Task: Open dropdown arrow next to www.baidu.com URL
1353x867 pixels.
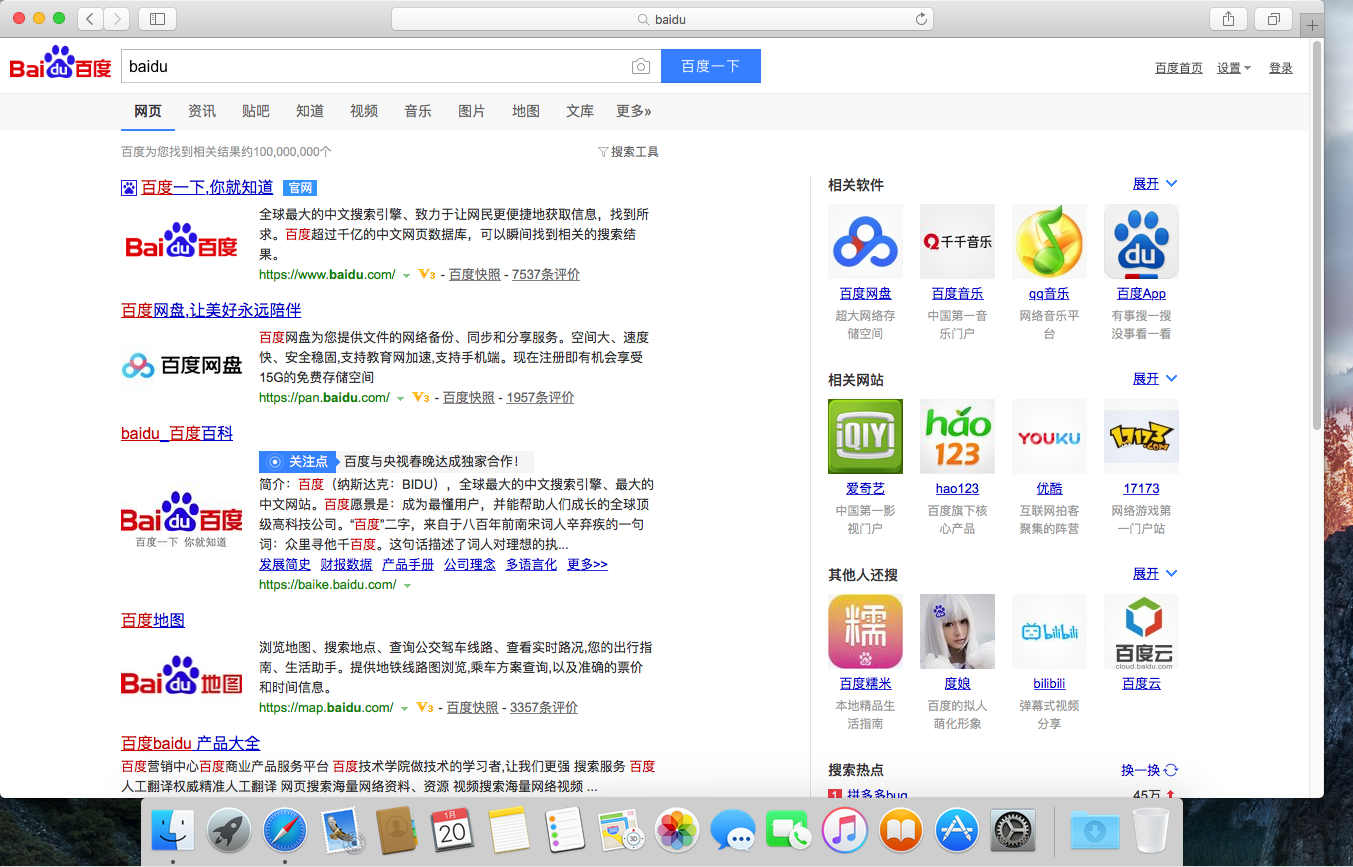Action: (406, 276)
